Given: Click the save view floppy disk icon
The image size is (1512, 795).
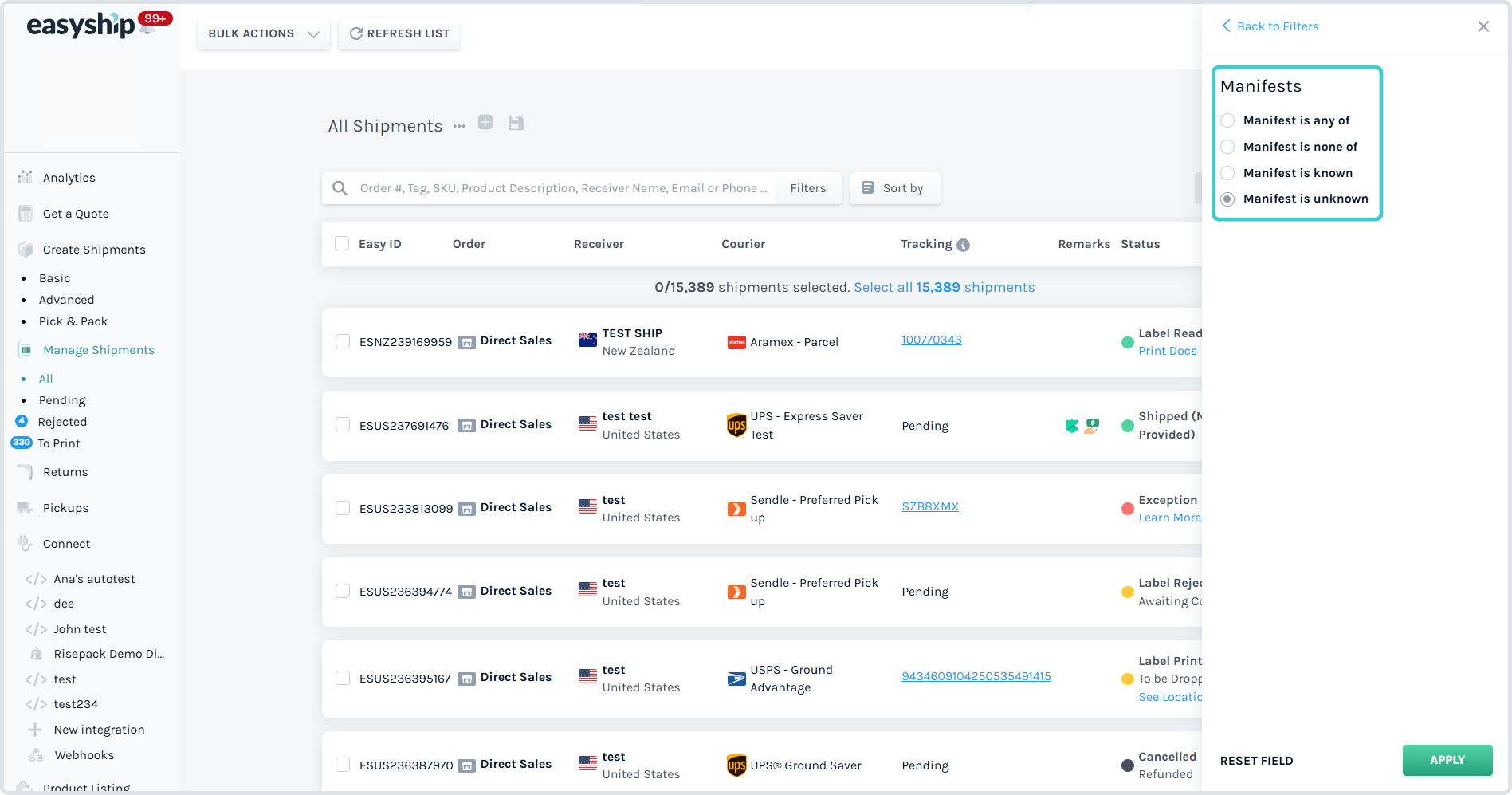Looking at the screenshot, I should pyautogui.click(x=516, y=123).
